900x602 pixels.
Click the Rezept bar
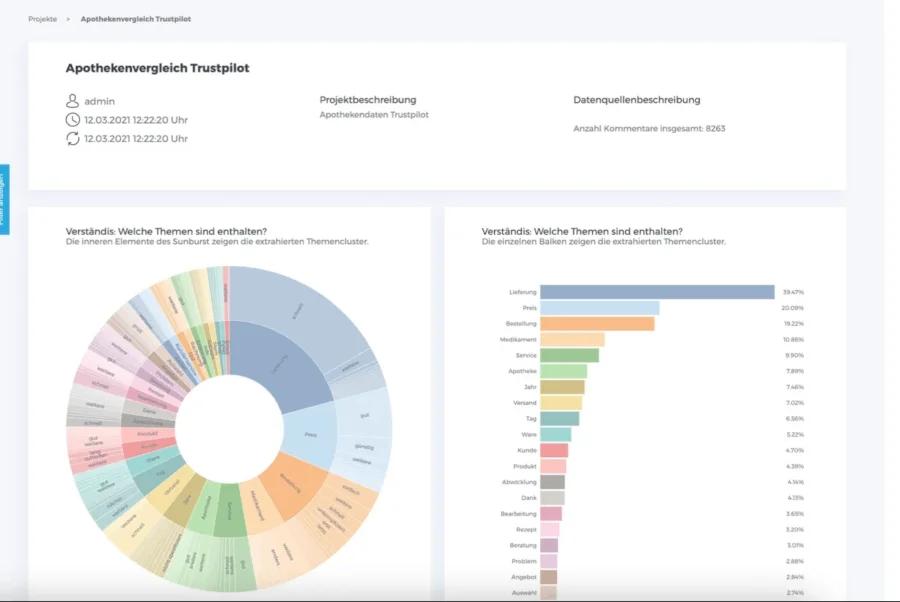(550, 529)
